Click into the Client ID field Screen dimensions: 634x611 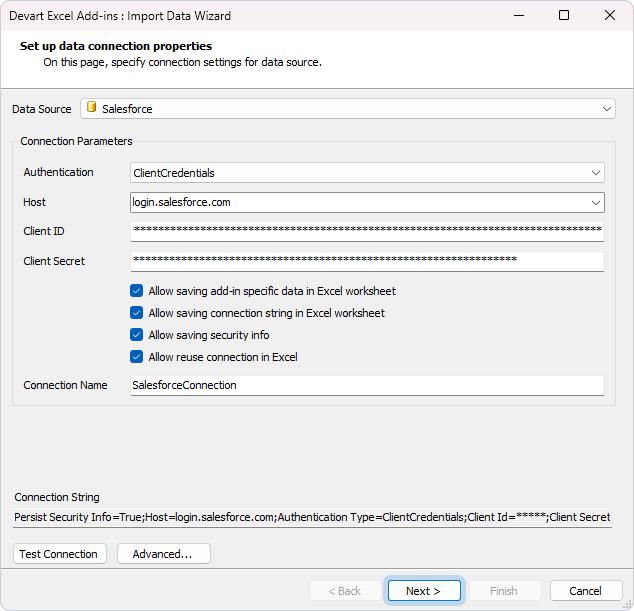[367, 231]
